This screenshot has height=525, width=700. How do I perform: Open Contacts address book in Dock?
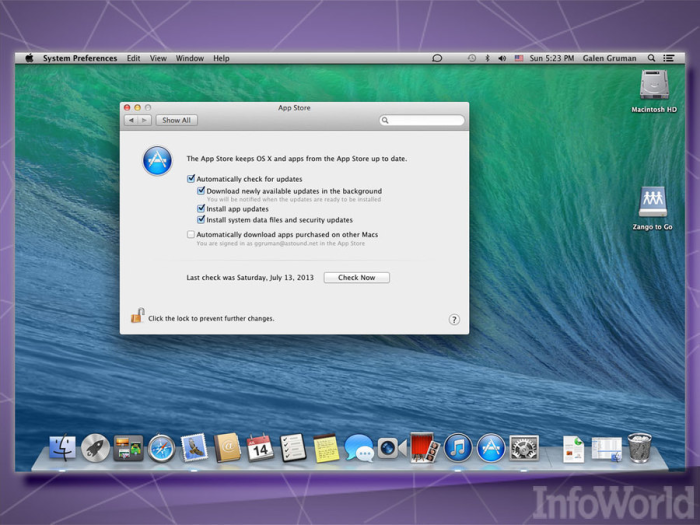pyautogui.click(x=227, y=448)
